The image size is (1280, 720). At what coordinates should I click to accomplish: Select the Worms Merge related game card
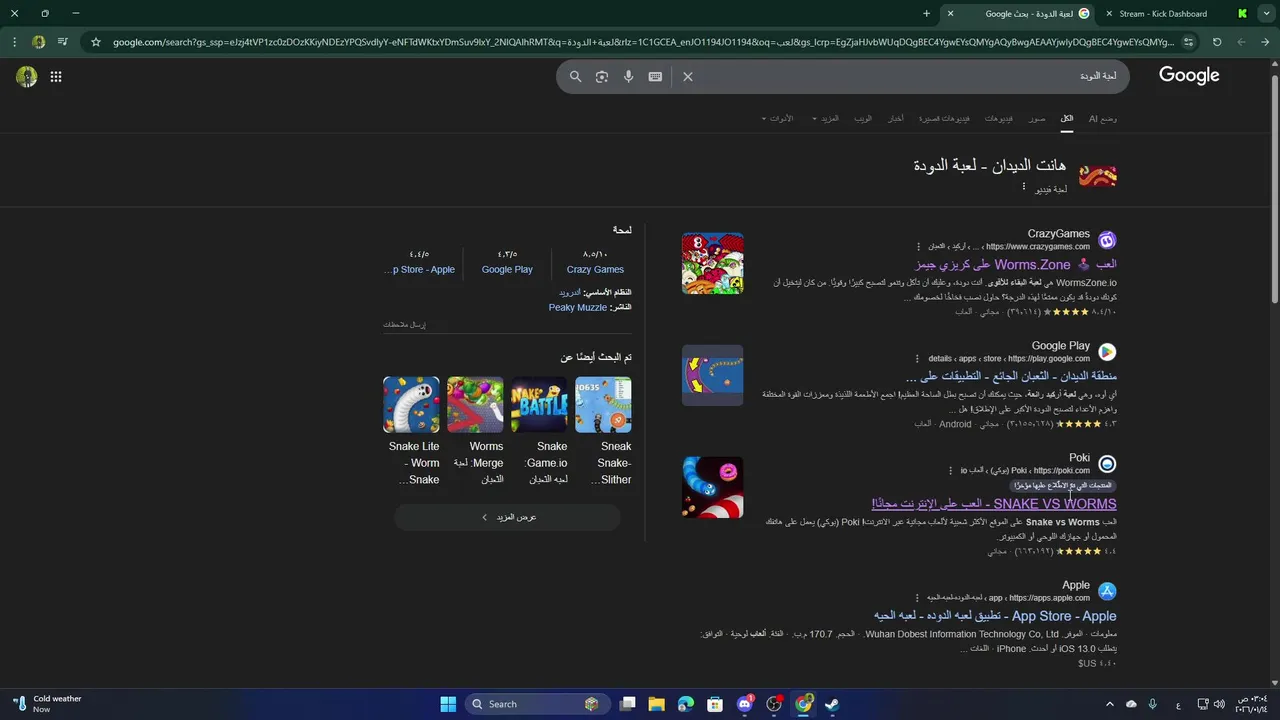[475, 432]
